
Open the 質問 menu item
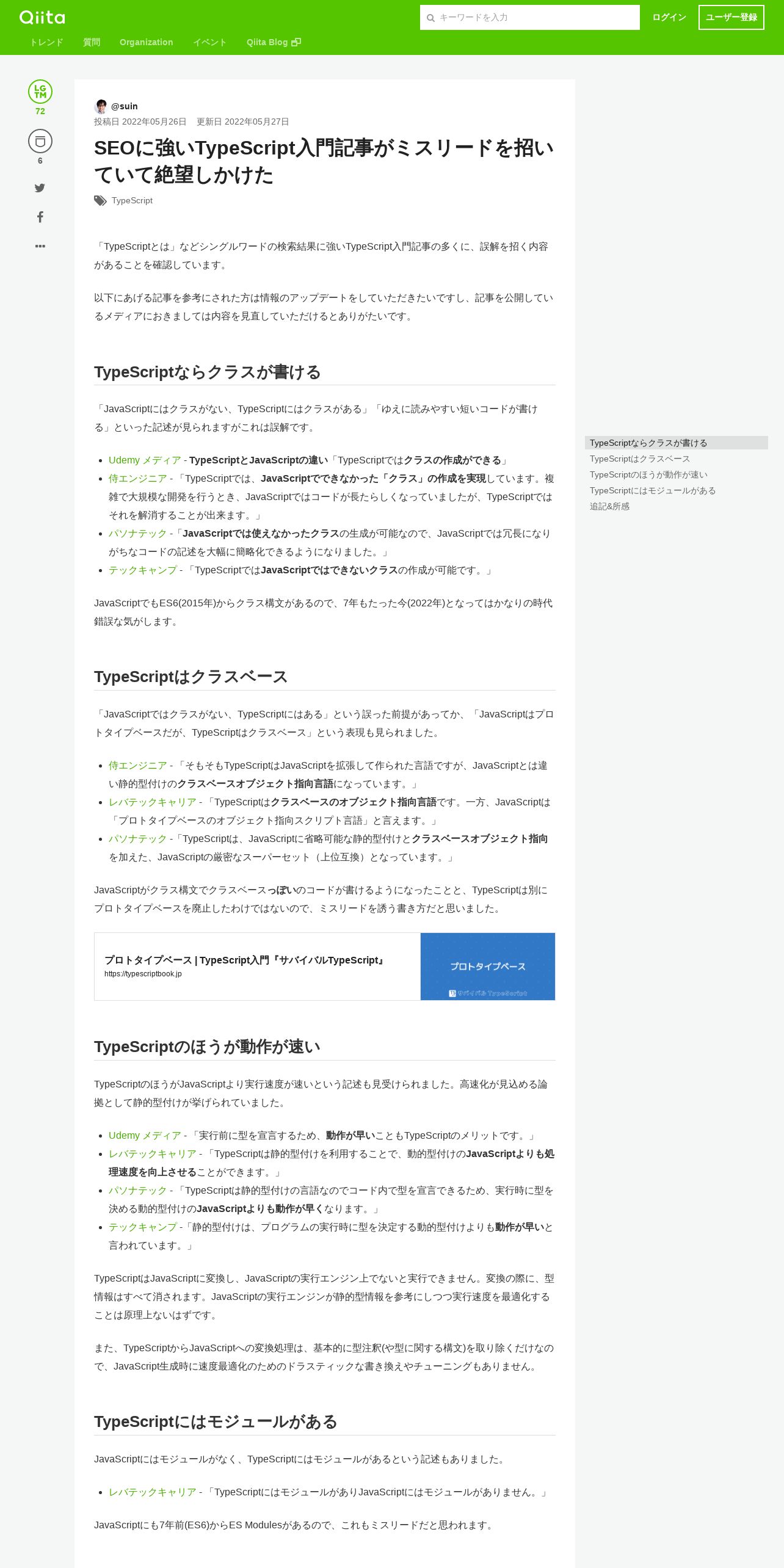point(92,42)
